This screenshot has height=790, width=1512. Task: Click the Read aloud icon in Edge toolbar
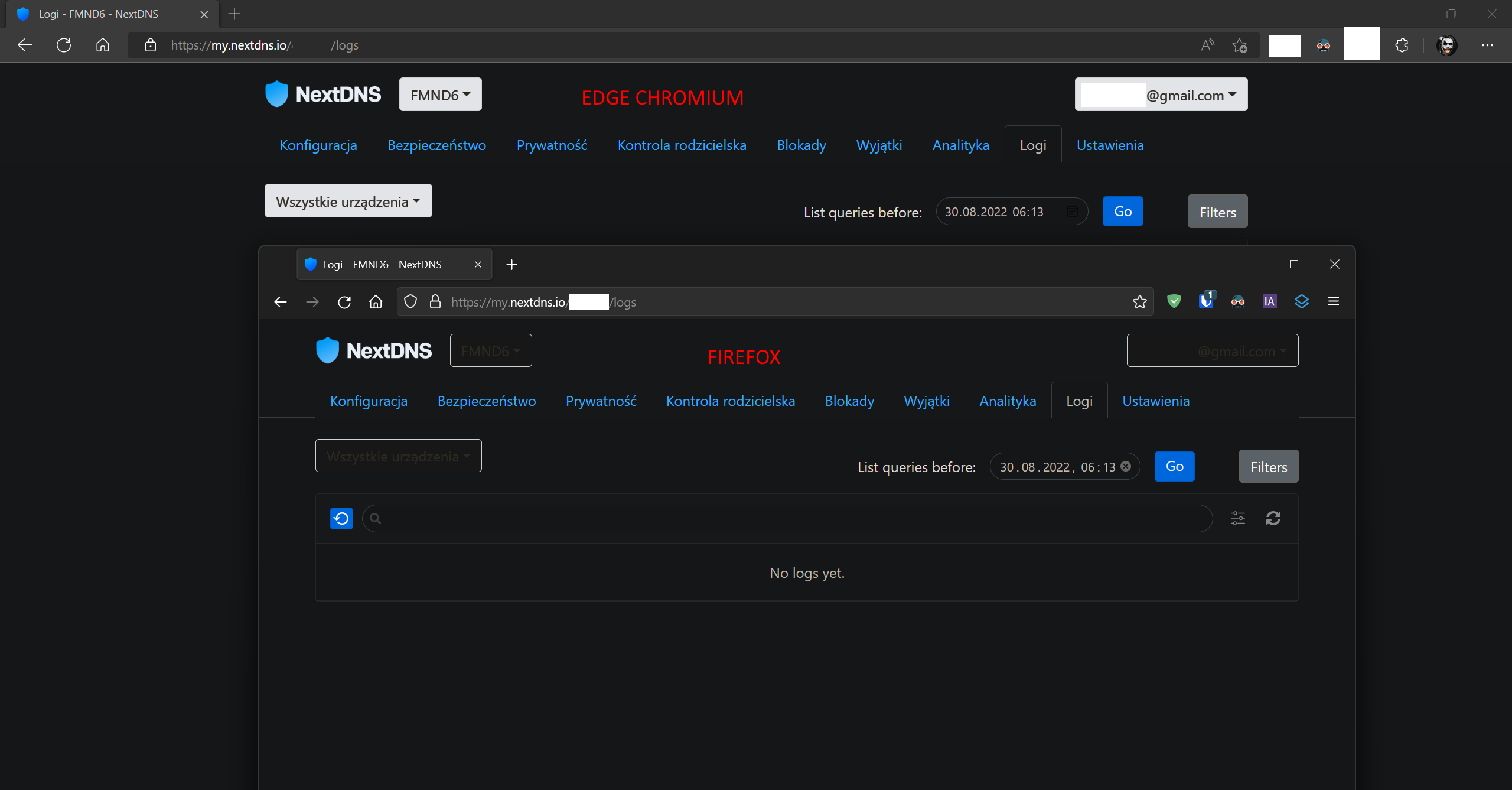click(x=1207, y=45)
